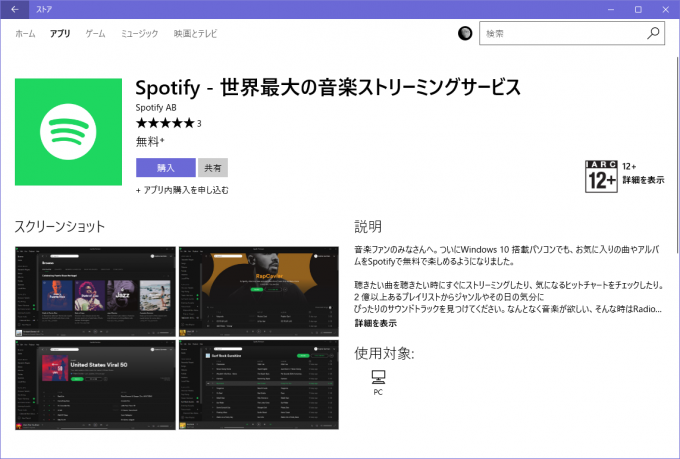The height and width of the screenshot is (459, 680).
Task: Open the user account avatar
Action: 465,33
